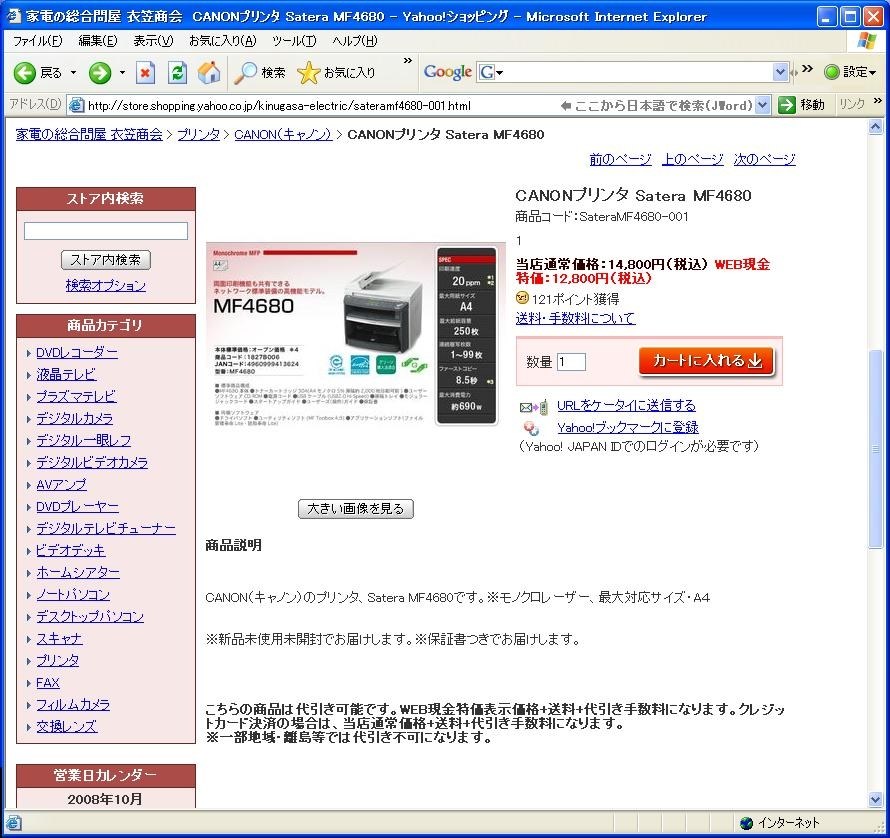Open the File (ファイル) menu
890x838 pixels.
click(x=37, y=41)
